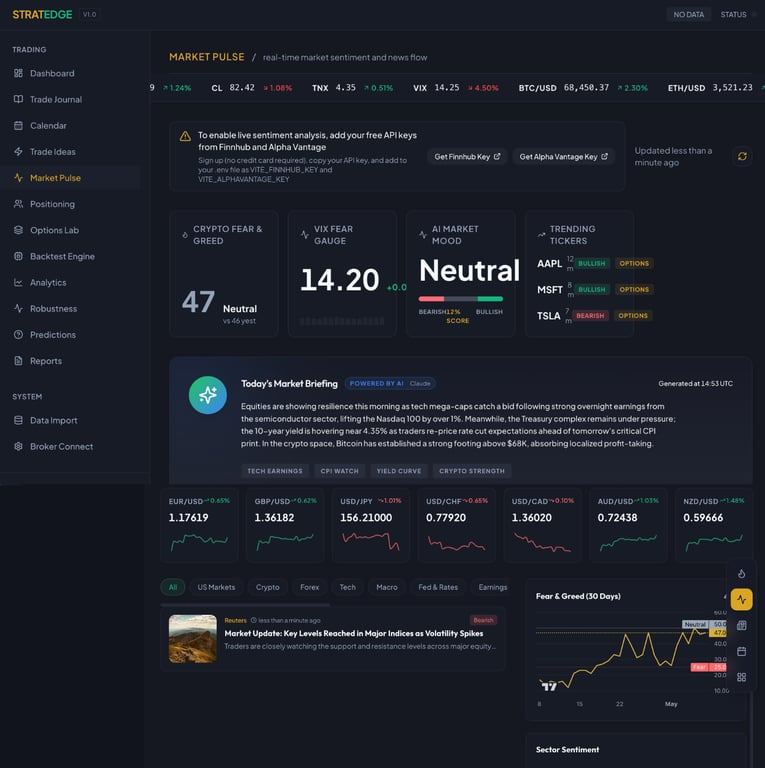
Task: Click the Trending Tickers trend icon
Action: tap(541, 235)
